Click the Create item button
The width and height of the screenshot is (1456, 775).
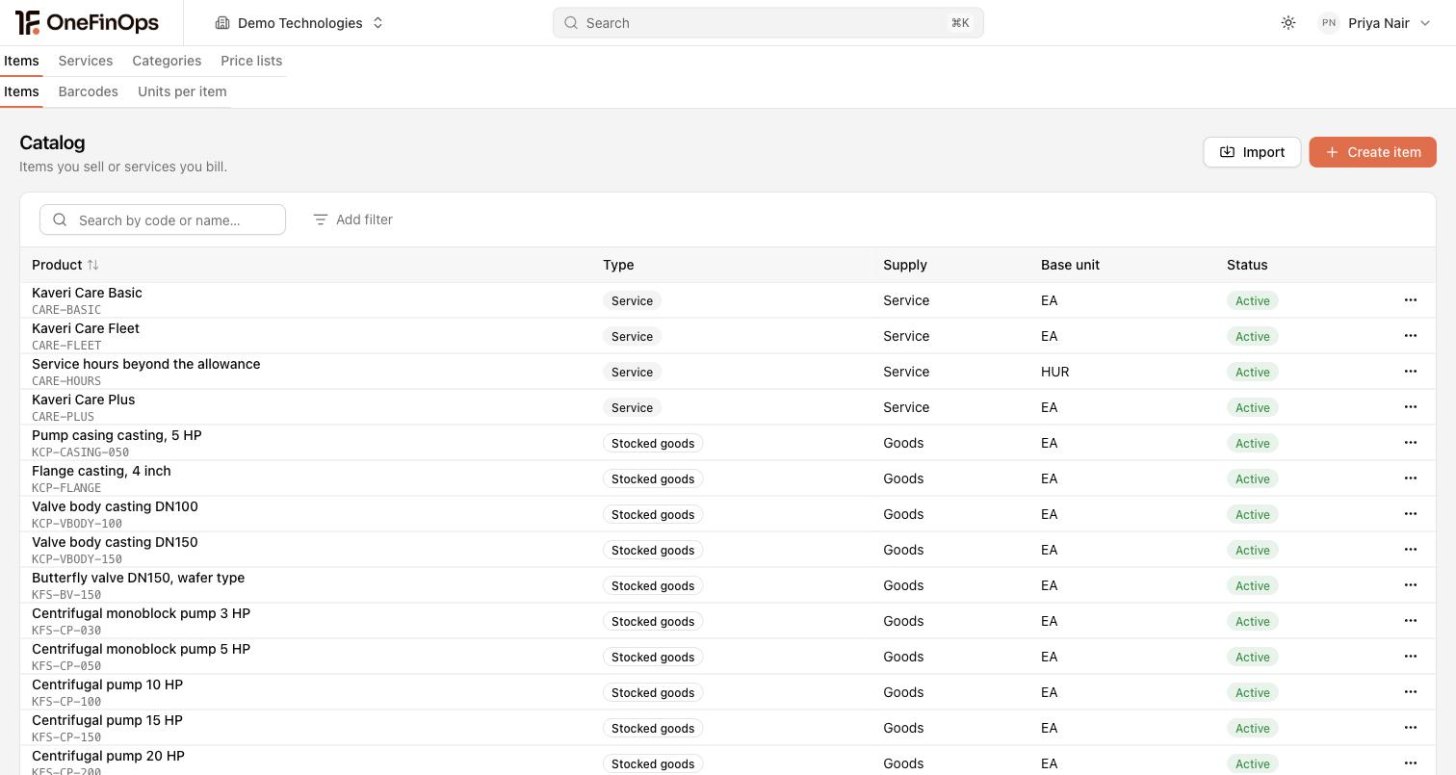(x=1372, y=152)
